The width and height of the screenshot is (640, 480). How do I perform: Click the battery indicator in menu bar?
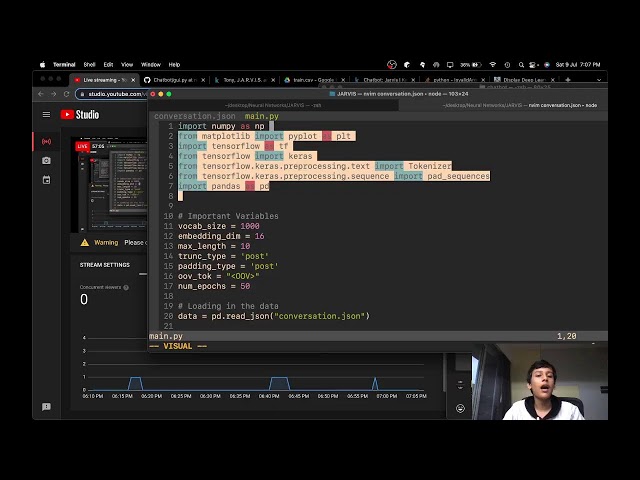click(x=471, y=64)
